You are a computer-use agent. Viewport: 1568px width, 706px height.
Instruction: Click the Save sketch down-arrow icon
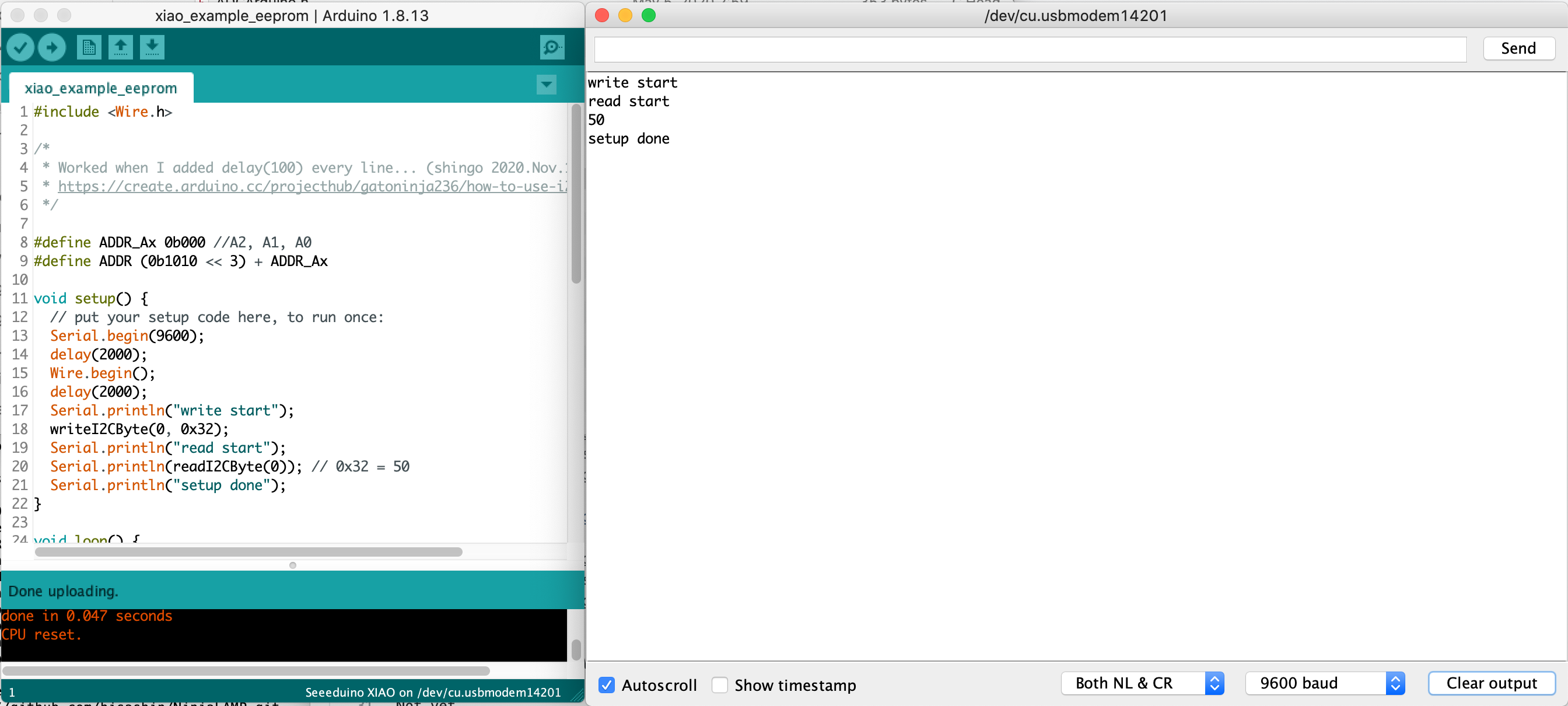coord(152,47)
